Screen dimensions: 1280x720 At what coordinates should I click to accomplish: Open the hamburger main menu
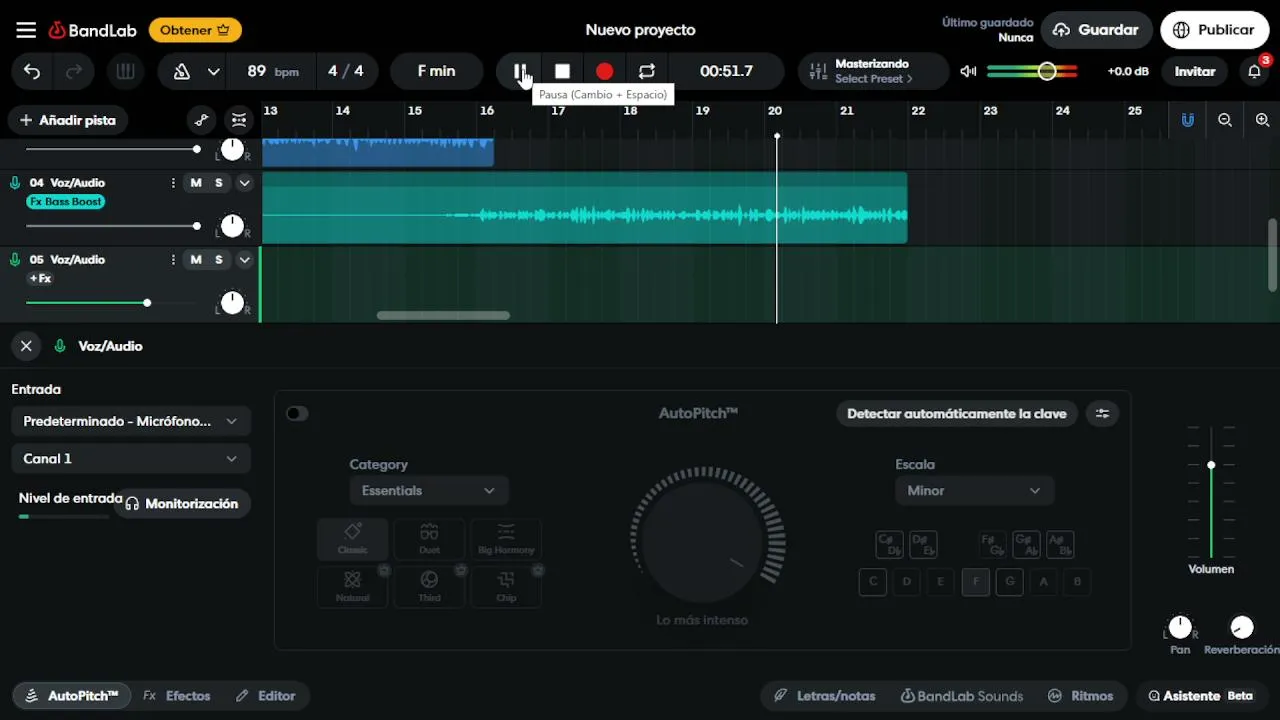click(x=26, y=30)
